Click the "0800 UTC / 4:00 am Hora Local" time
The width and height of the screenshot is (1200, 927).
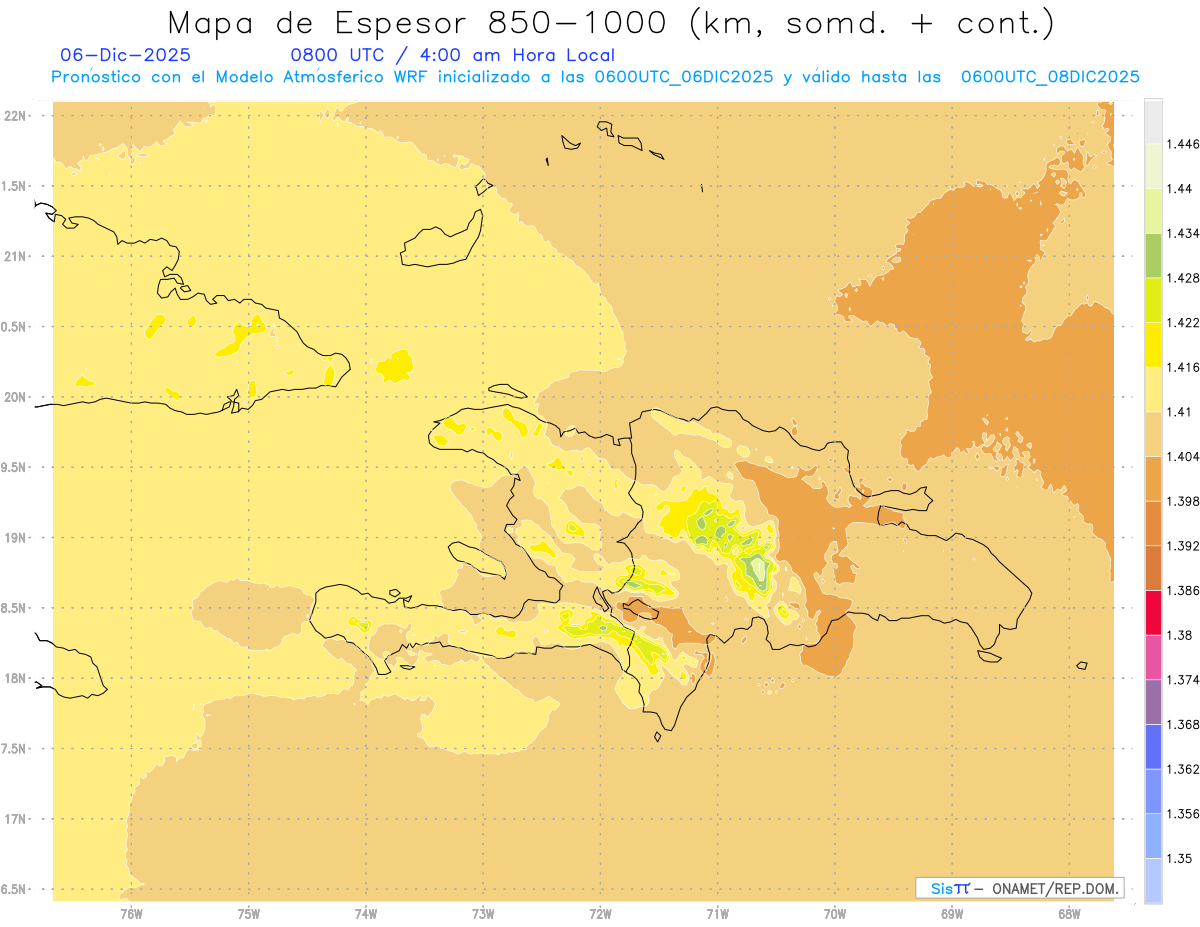(x=452, y=55)
